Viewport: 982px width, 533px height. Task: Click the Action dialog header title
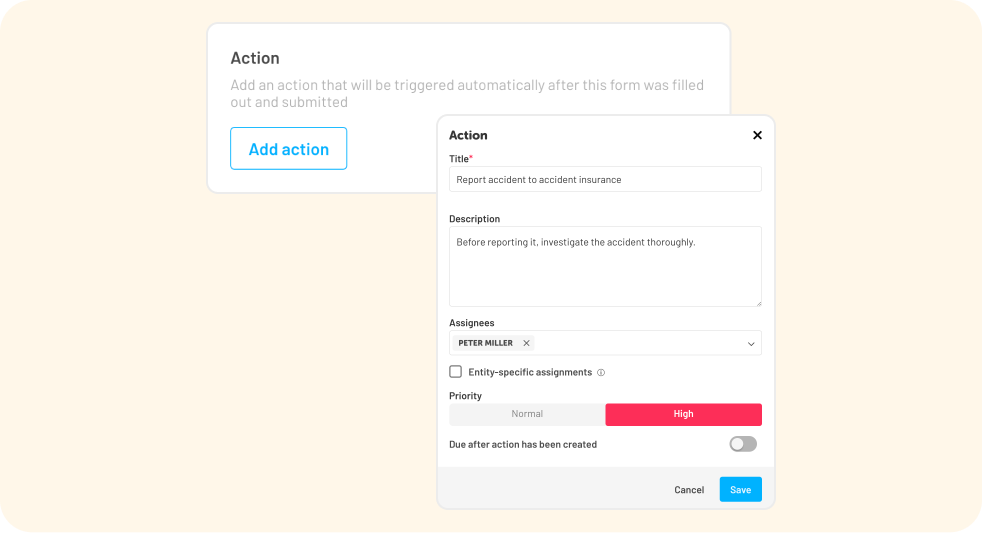pos(468,135)
